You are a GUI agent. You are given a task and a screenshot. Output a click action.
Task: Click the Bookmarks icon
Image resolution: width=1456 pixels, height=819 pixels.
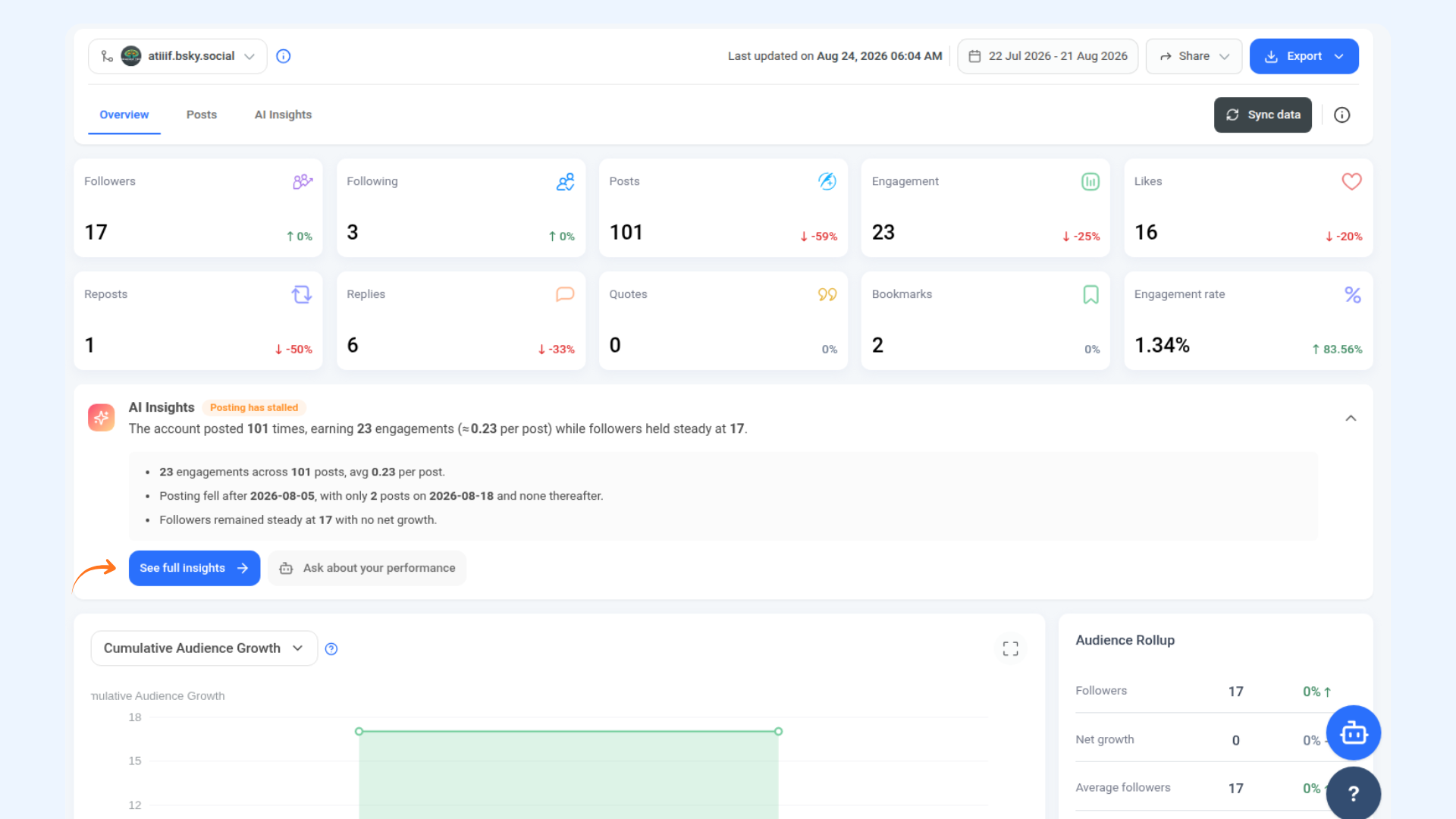pyautogui.click(x=1090, y=294)
